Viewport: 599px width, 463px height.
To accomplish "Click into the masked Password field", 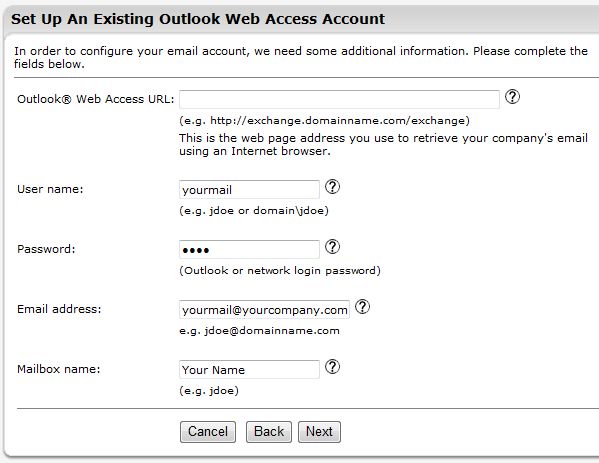I will [x=249, y=249].
